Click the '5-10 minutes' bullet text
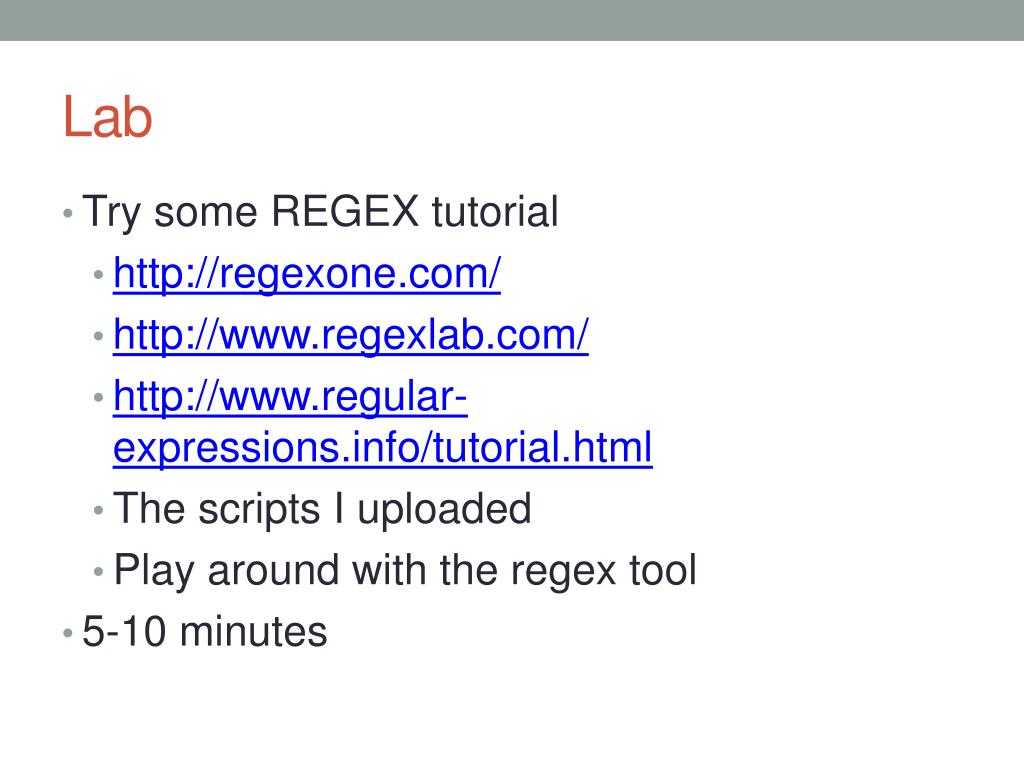1024x768 pixels. (204, 632)
